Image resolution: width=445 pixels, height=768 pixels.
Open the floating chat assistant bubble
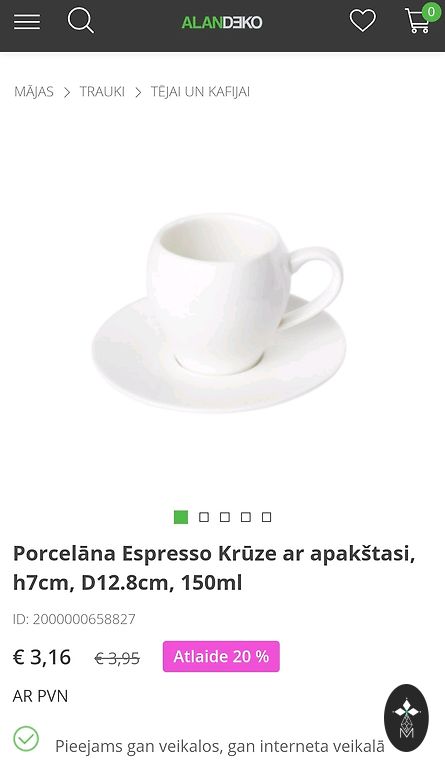406,718
